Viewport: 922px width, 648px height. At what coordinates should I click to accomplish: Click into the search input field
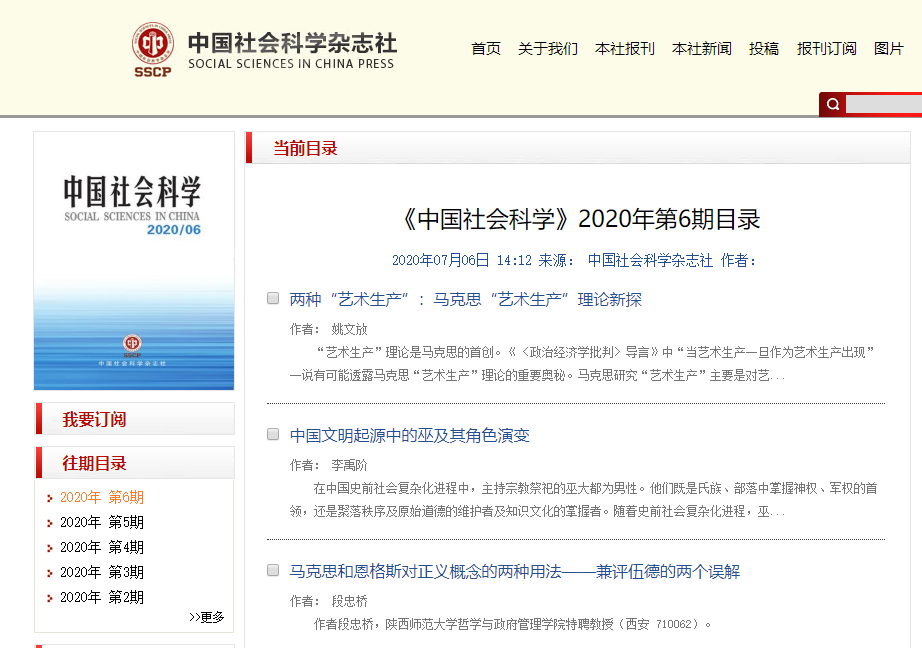pyautogui.click(x=884, y=105)
